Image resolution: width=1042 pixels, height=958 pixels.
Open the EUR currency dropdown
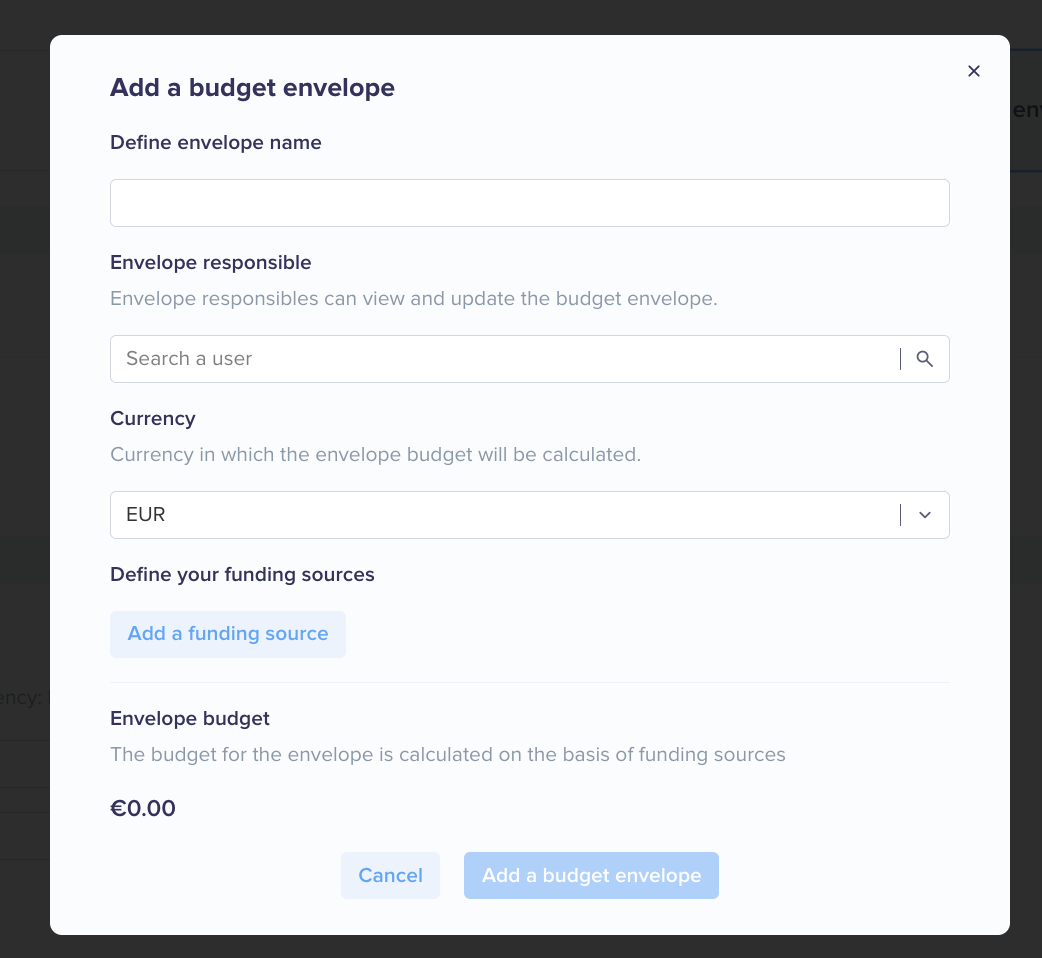tap(530, 515)
